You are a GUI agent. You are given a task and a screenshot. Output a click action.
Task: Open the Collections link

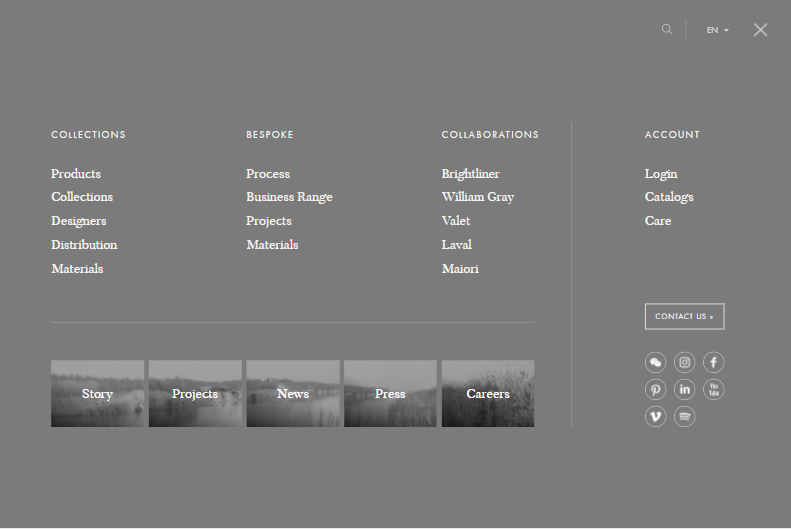[x=82, y=197]
